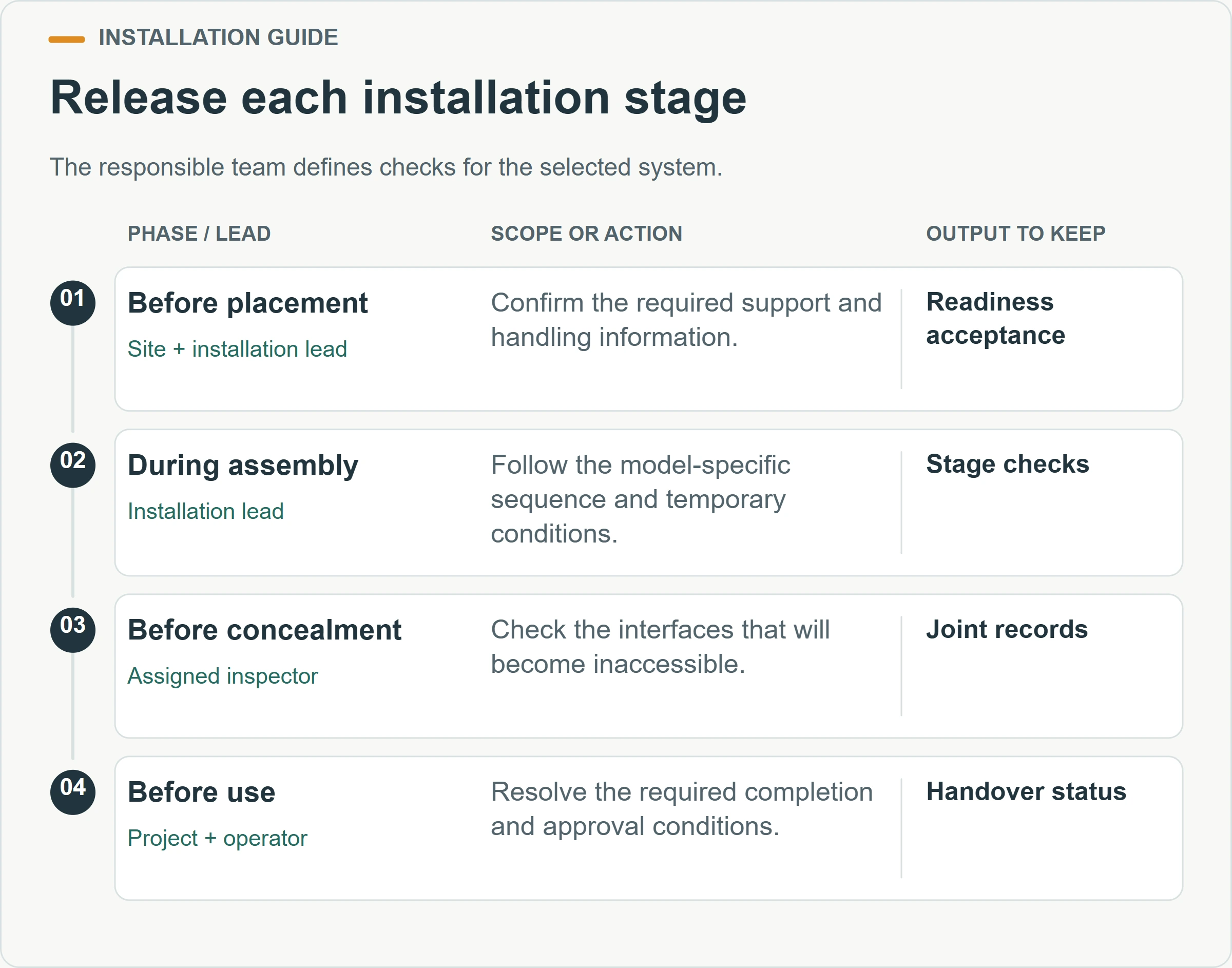Select the 'Before placement' phase title

247,303
